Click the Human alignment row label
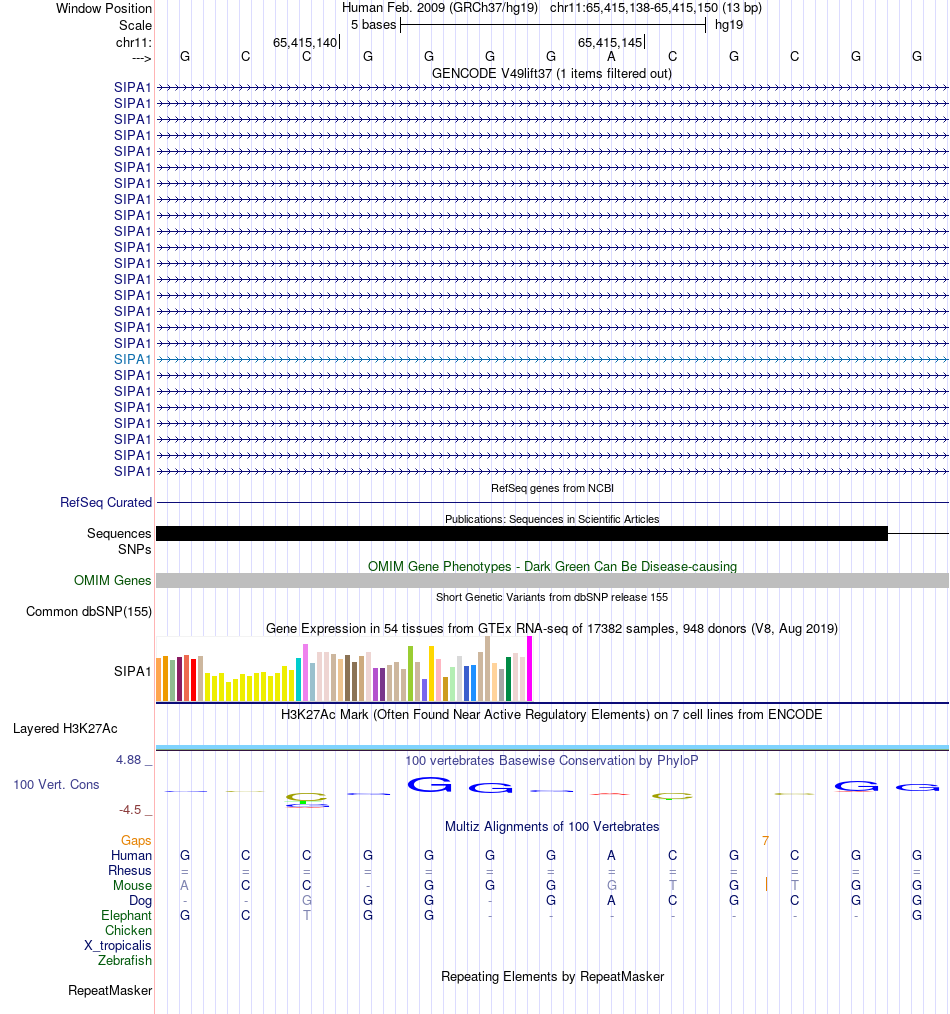Screen dimensions: 950x1014 point(131,856)
